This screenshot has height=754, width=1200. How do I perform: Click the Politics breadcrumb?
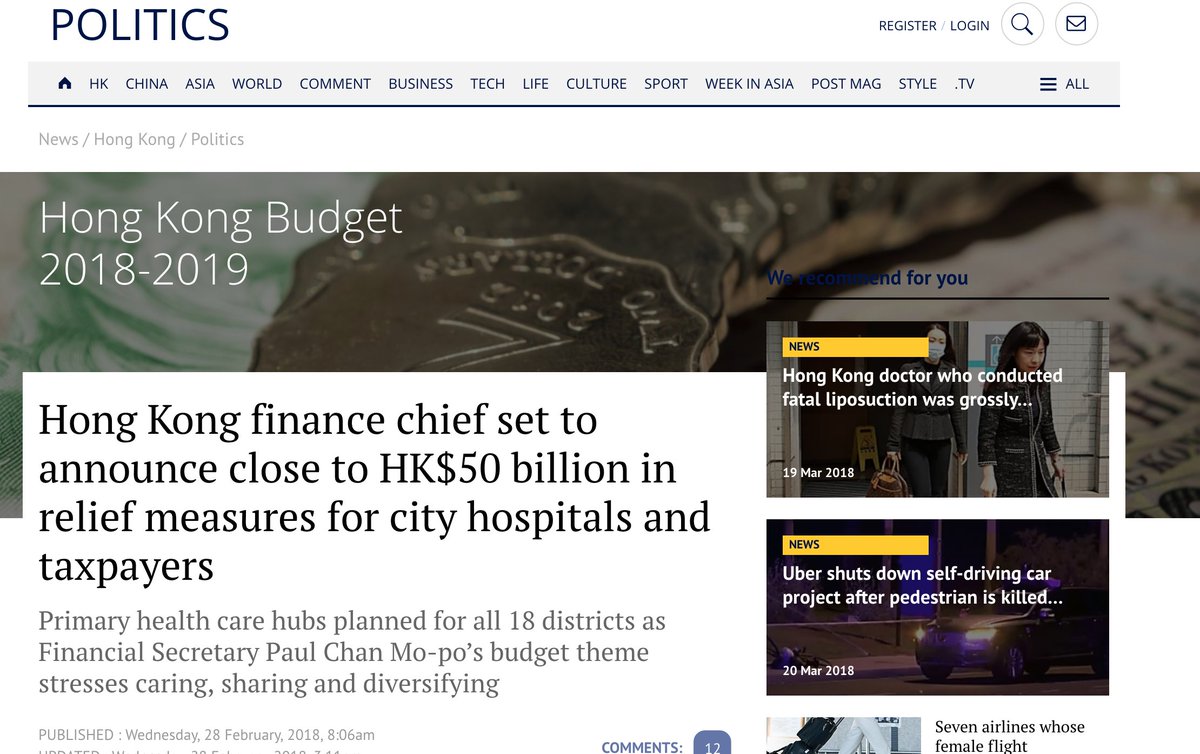217,139
